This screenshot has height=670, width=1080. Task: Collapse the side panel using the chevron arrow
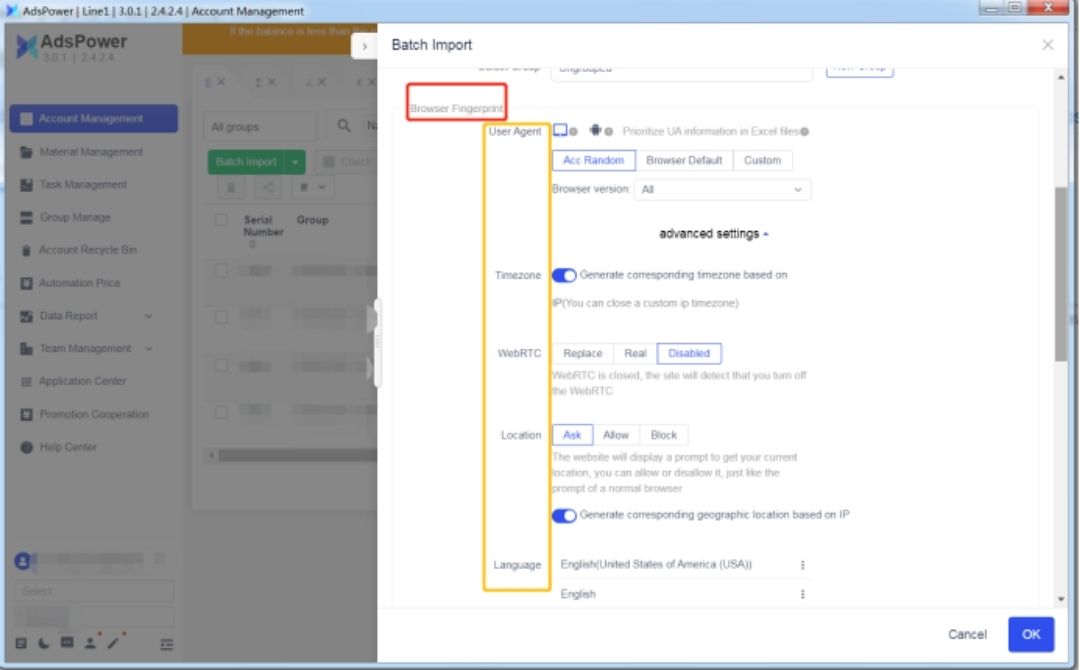[x=364, y=47]
